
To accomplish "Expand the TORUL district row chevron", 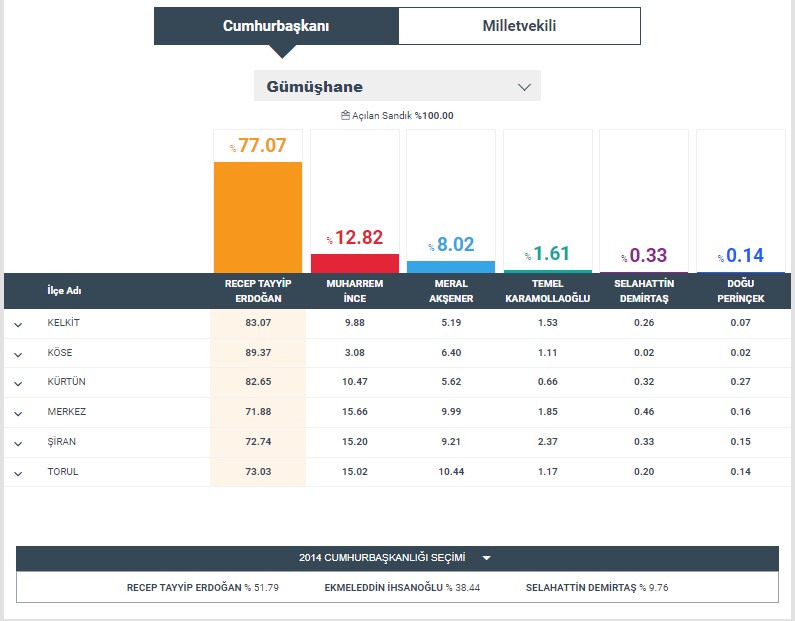I will pos(18,472).
